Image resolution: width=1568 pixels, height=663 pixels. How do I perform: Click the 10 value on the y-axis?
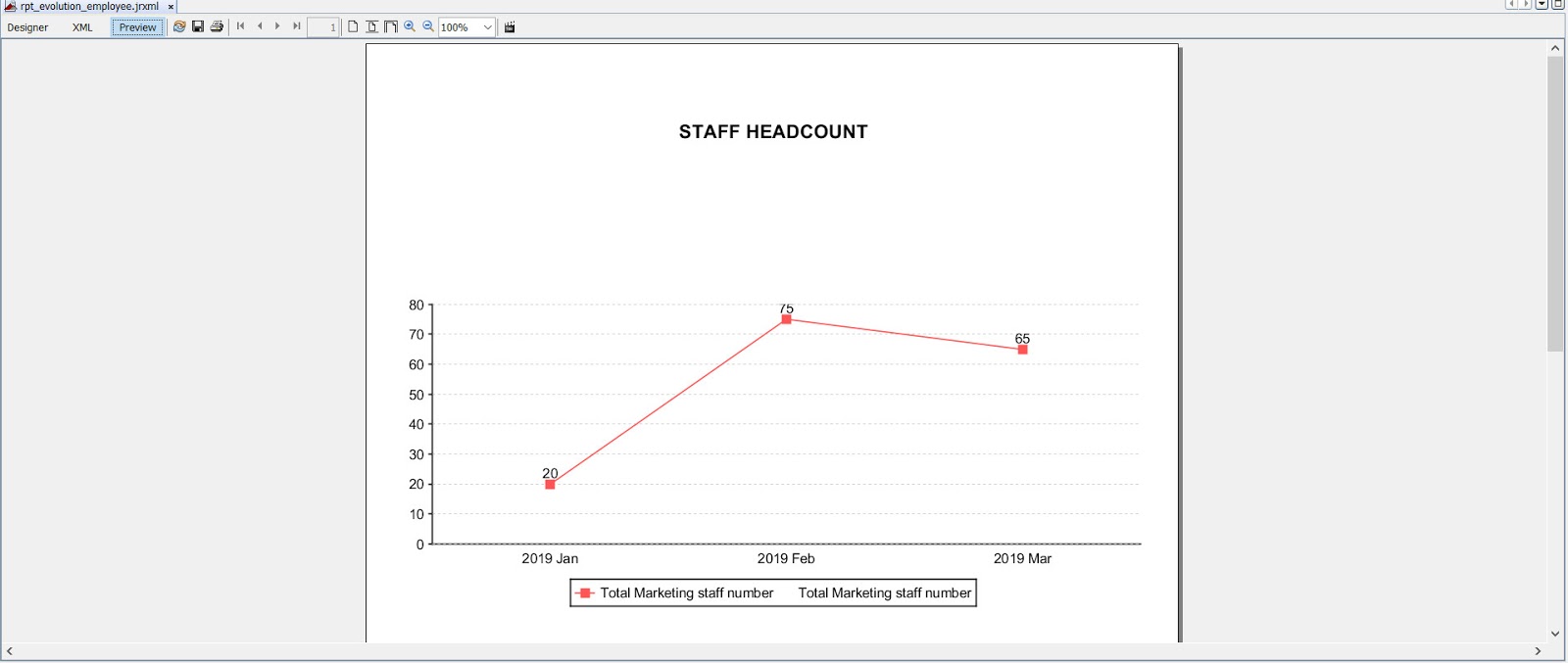pyautogui.click(x=416, y=514)
